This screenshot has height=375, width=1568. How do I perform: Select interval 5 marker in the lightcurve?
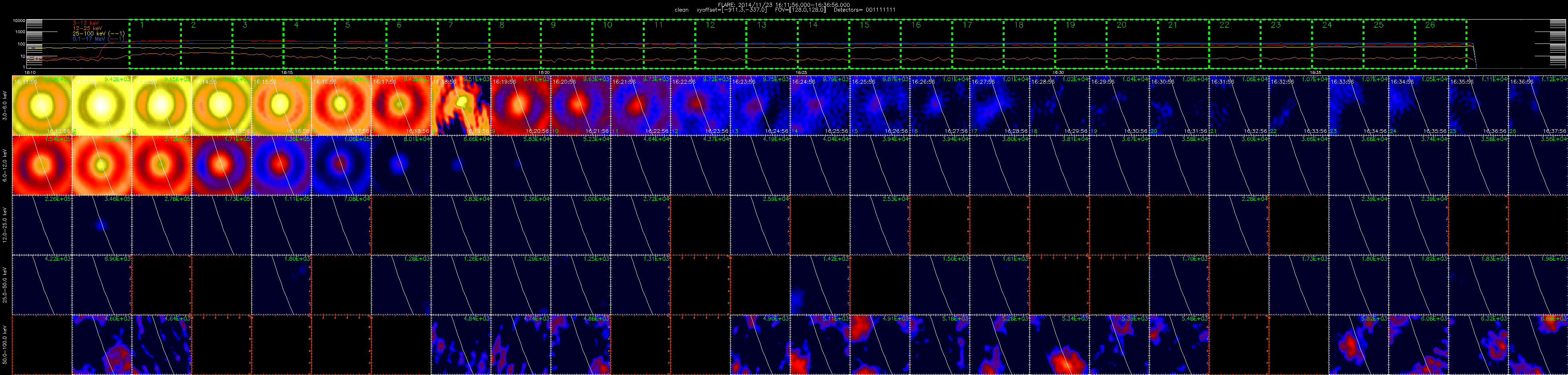tap(348, 25)
